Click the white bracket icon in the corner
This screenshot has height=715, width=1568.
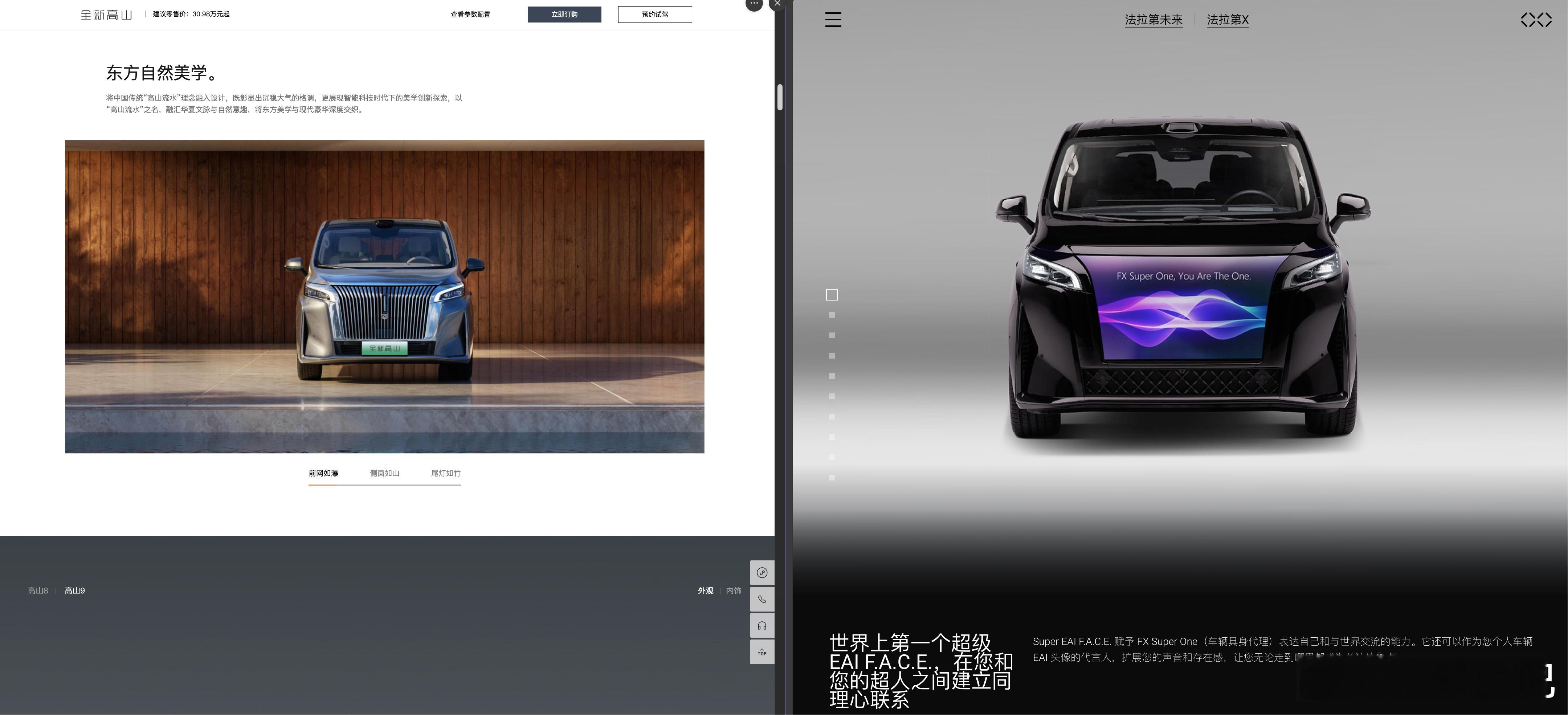click(x=1550, y=680)
